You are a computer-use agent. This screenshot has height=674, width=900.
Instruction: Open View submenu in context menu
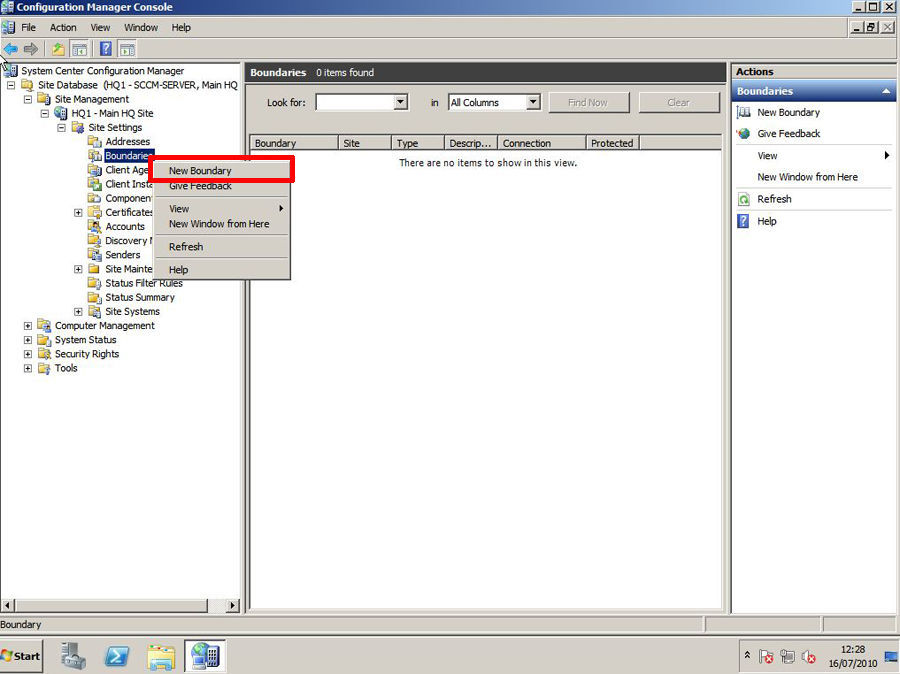[221, 208]
